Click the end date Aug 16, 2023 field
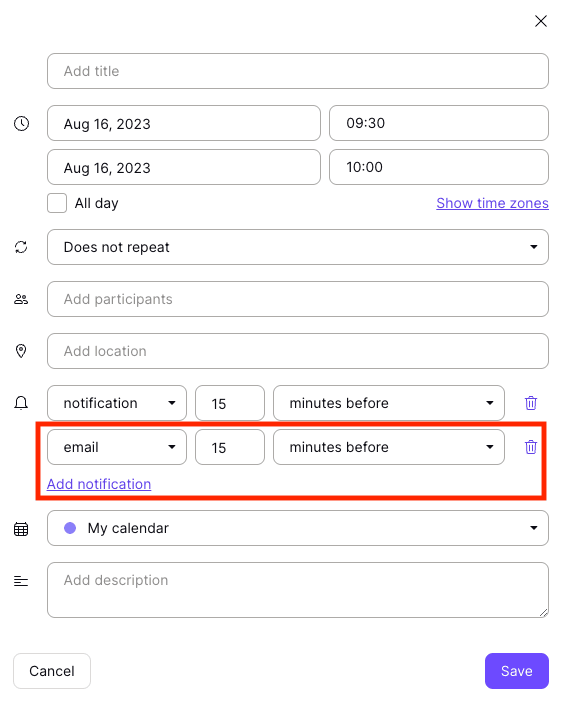This screenshot has height=706, width=576. pyautogui.click(x=184, y=167)
